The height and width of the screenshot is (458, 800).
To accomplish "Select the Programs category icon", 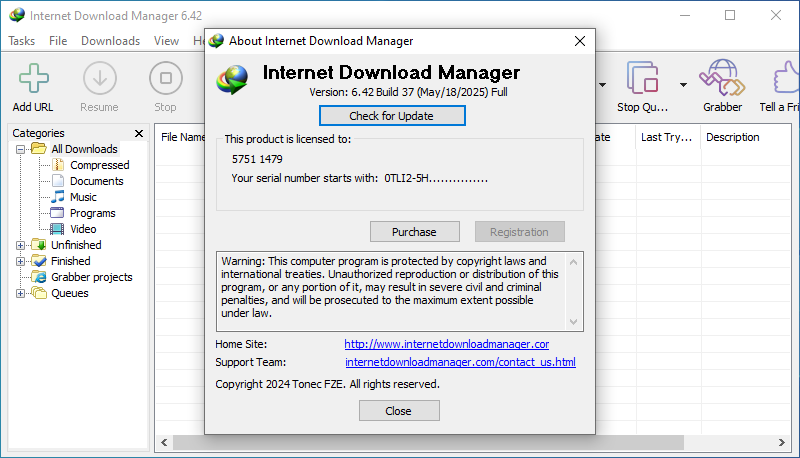I will (x=57, y=213).
